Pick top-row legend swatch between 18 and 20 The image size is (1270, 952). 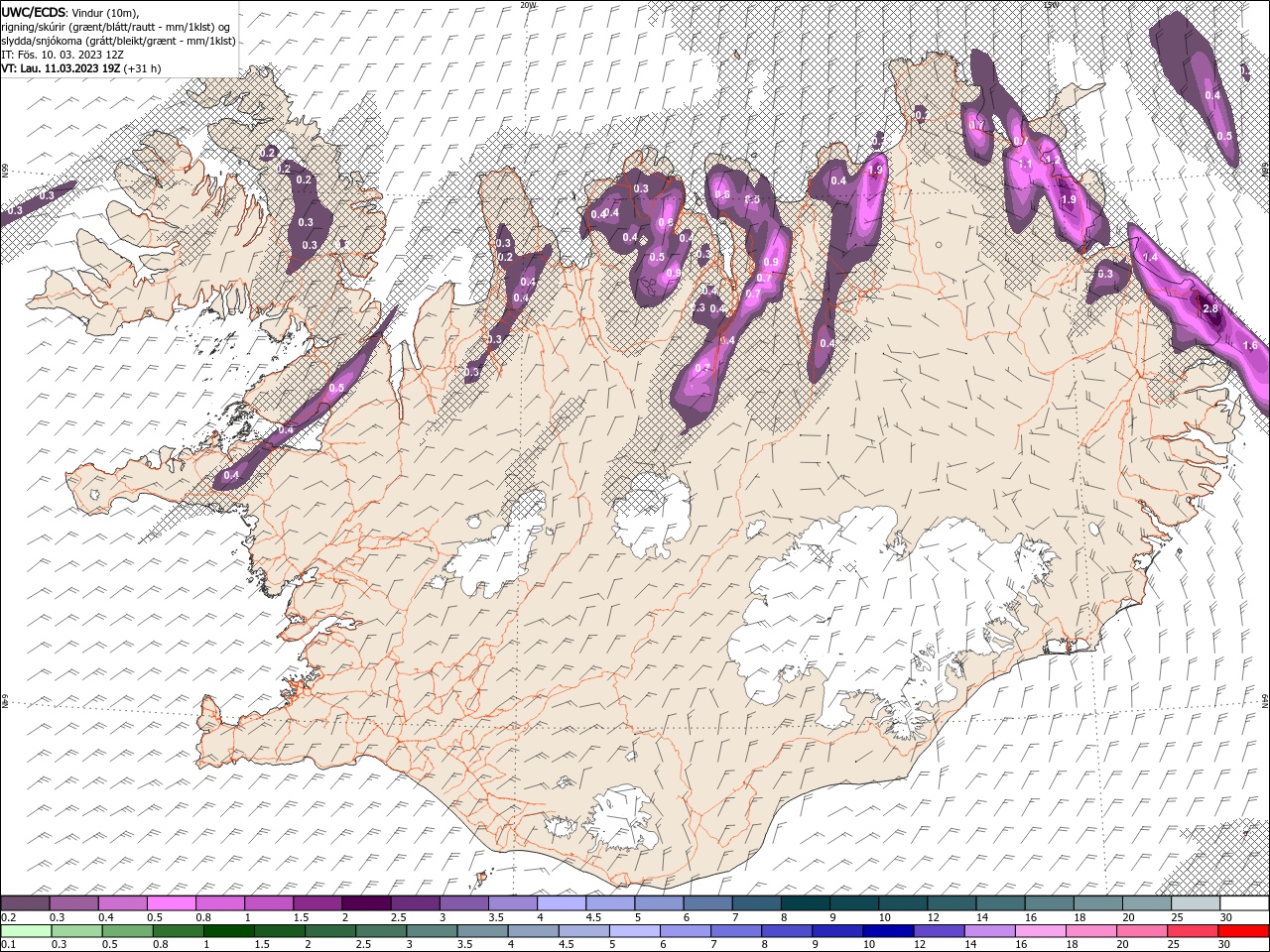[x=1098, y=903]
